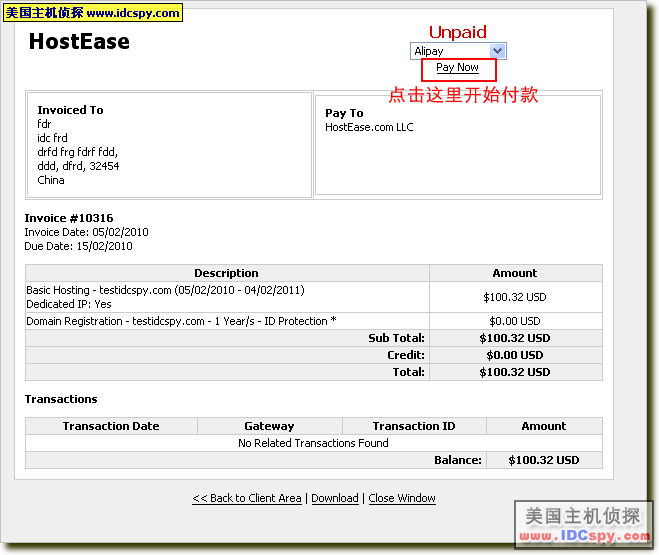The width and height of the screenshot is (659, 555).
Task: Open the Alipay payment method dropdown
Action: (x=458, y=51)
